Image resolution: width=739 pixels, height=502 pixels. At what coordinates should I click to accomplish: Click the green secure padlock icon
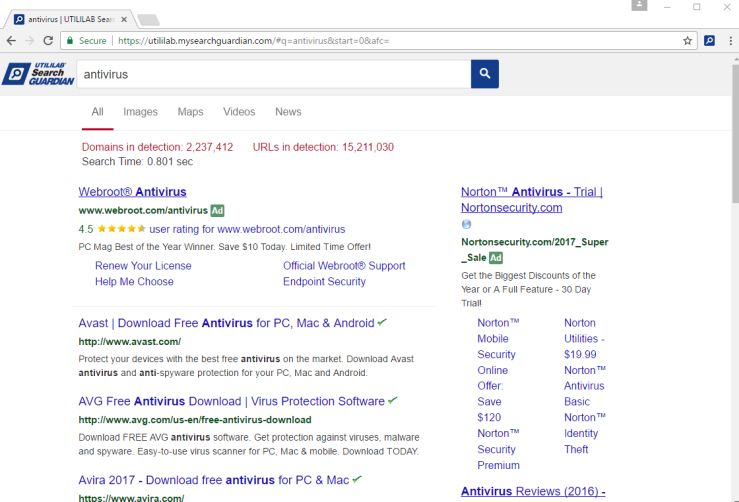click(x=70, y=41)
